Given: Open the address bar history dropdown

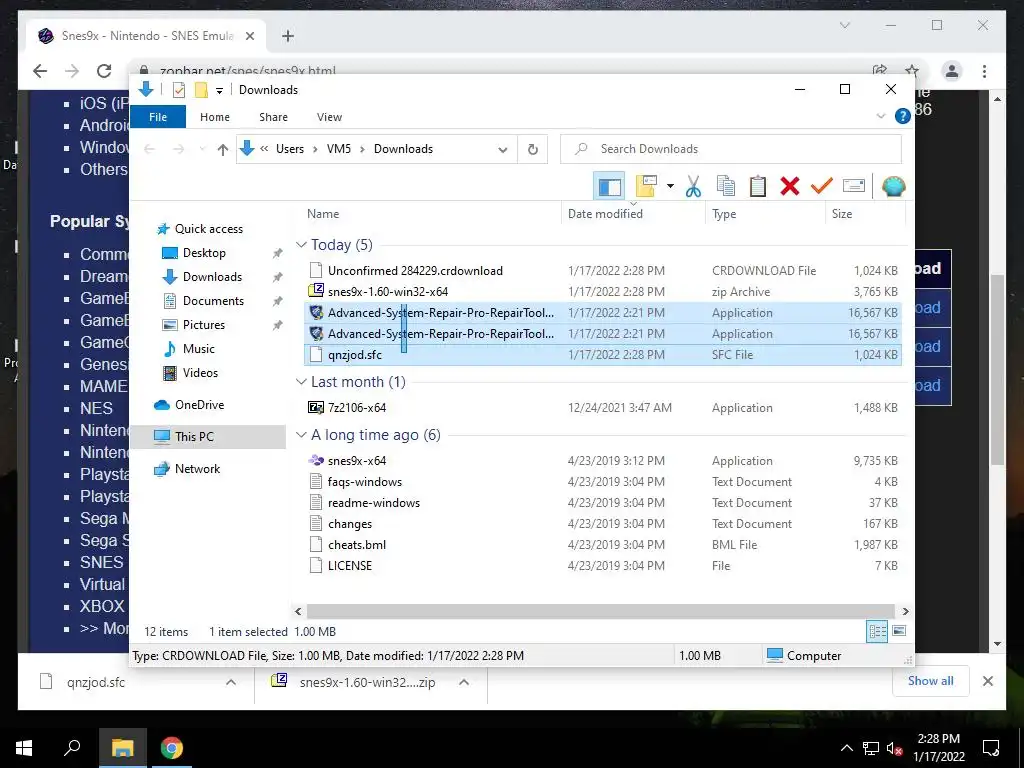Looking at the screenshot, I should point(502,150).
